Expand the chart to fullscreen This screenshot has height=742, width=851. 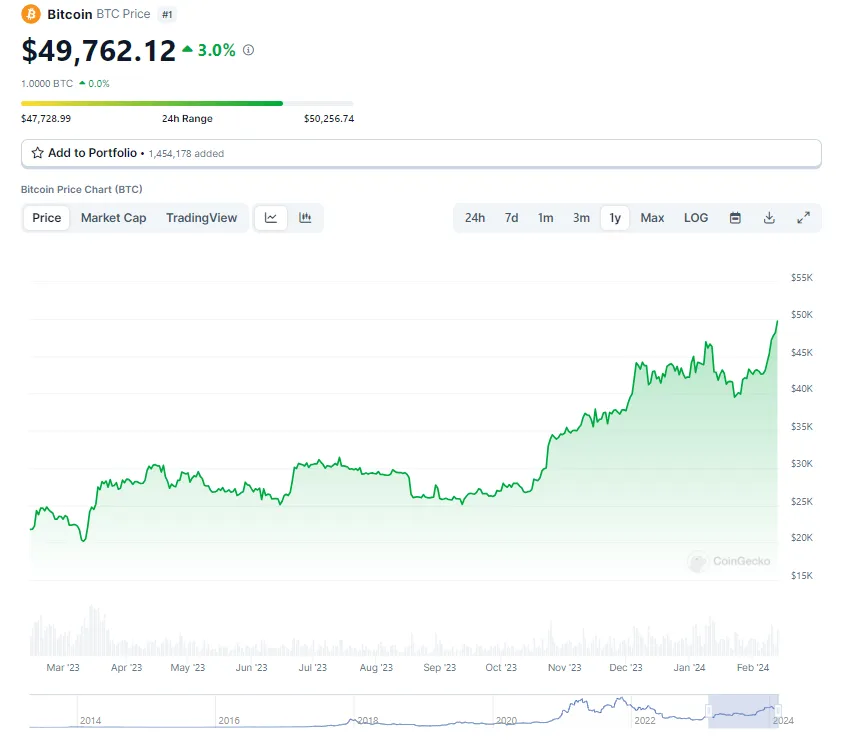point(803,218)
